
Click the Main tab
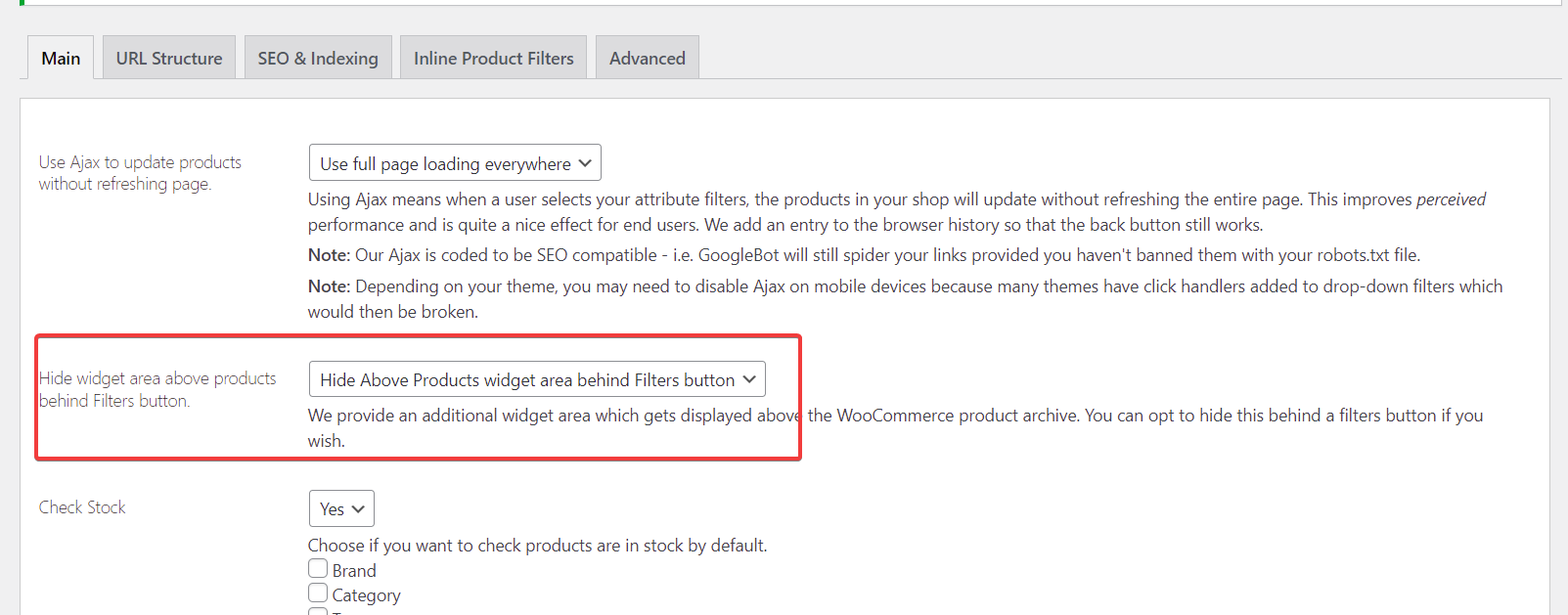click(60, 57)
